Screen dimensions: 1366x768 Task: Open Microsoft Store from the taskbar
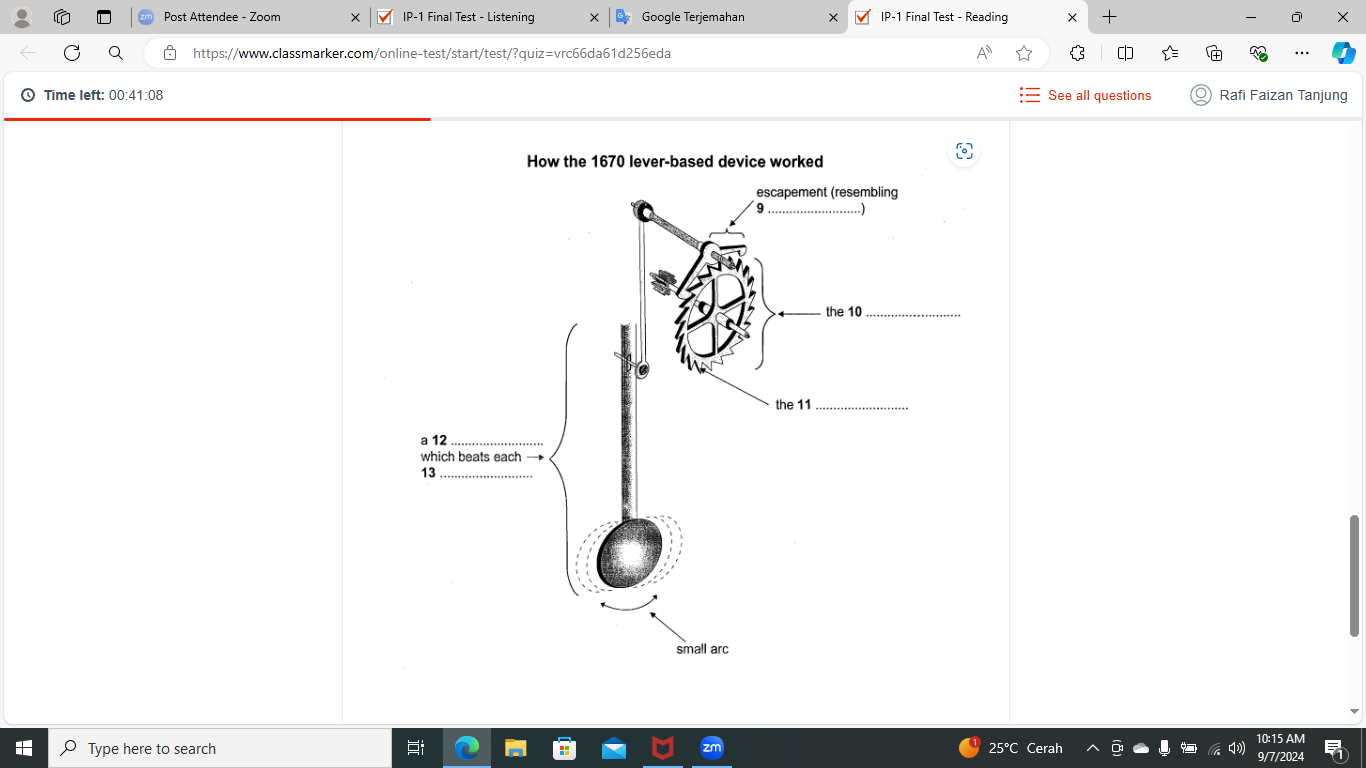564,748
